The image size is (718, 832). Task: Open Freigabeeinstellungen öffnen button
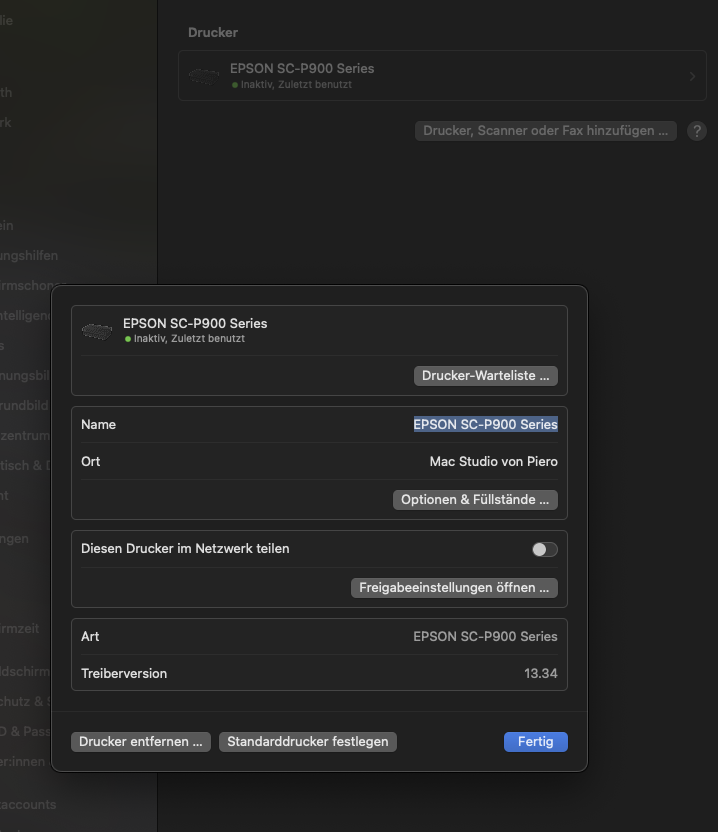click(x=454, y=588)
